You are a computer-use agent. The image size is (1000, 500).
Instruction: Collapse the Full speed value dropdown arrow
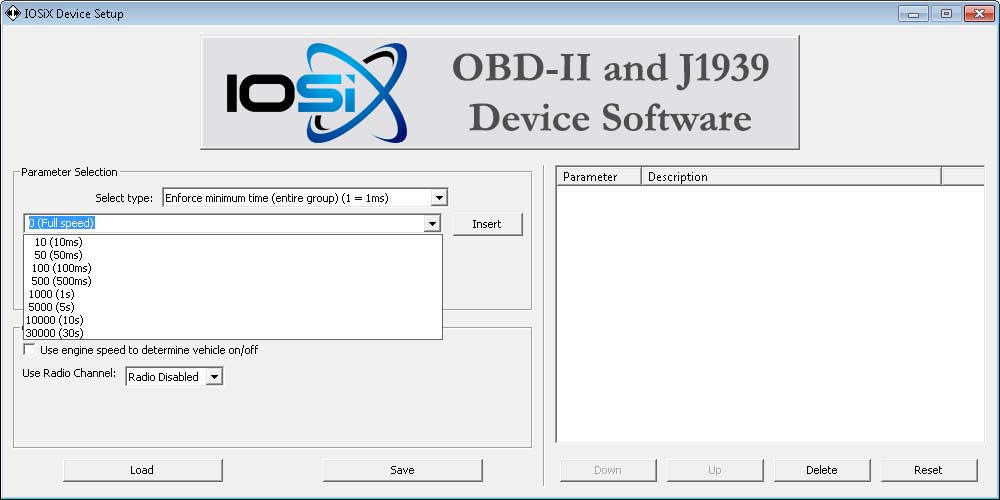[x=433, y=223]
